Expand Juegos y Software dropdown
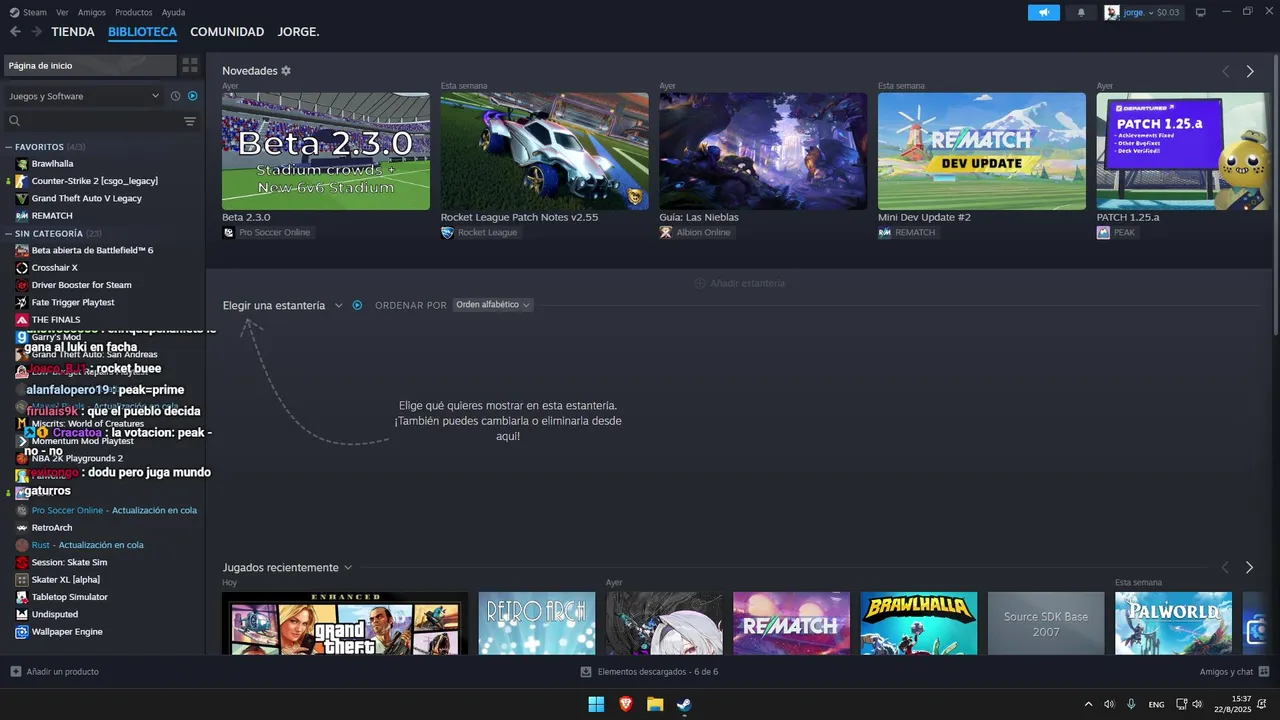 tap(83, 96)
